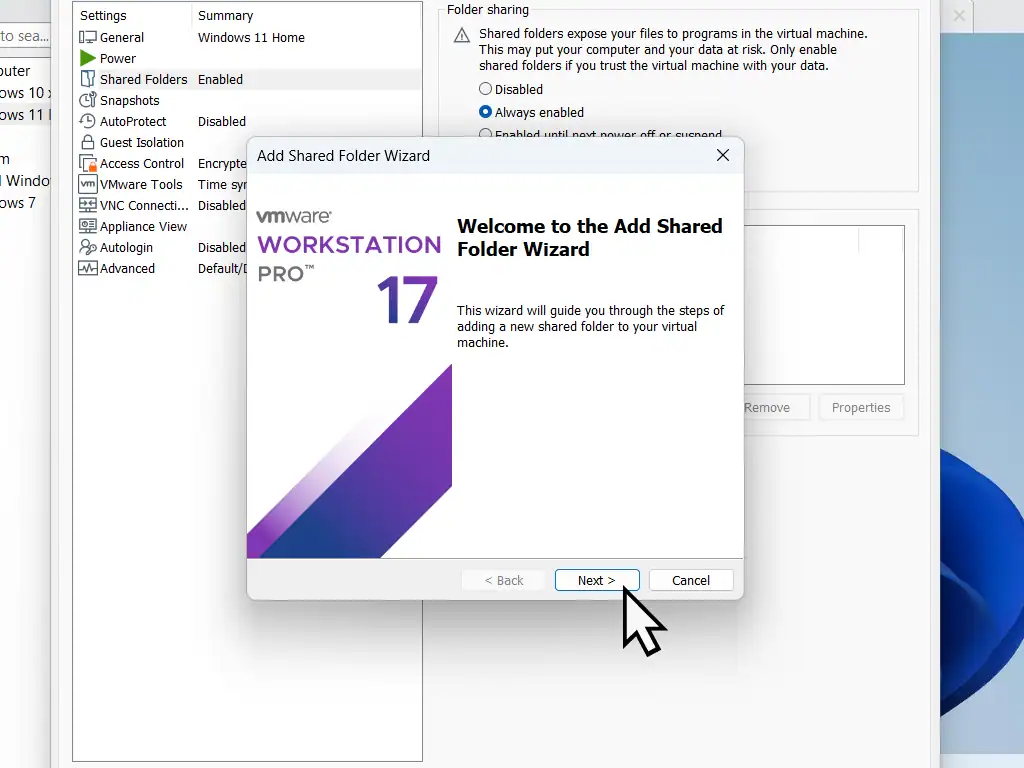Select the Autologin user icon
This screenshot has width=1024, height=768.
88,247
